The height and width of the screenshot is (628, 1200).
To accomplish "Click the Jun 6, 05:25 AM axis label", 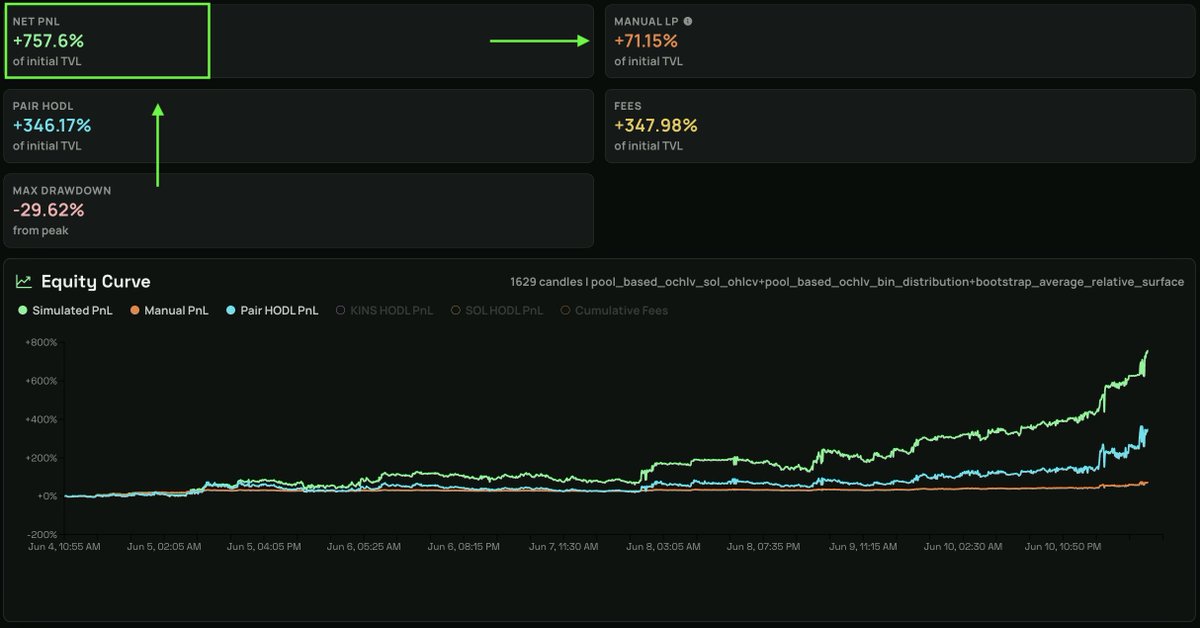I will coord(366,548).
